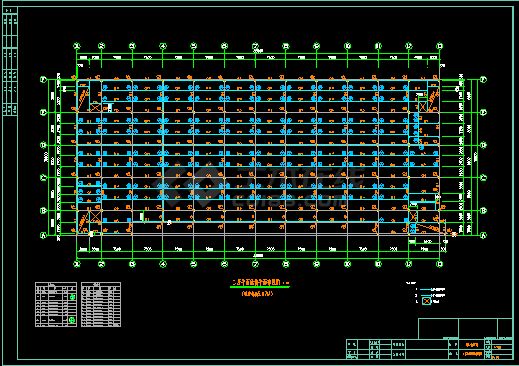Click orange diagonal stair hatch in plan's upper-left
519x366 pixels.
(83, 99)
